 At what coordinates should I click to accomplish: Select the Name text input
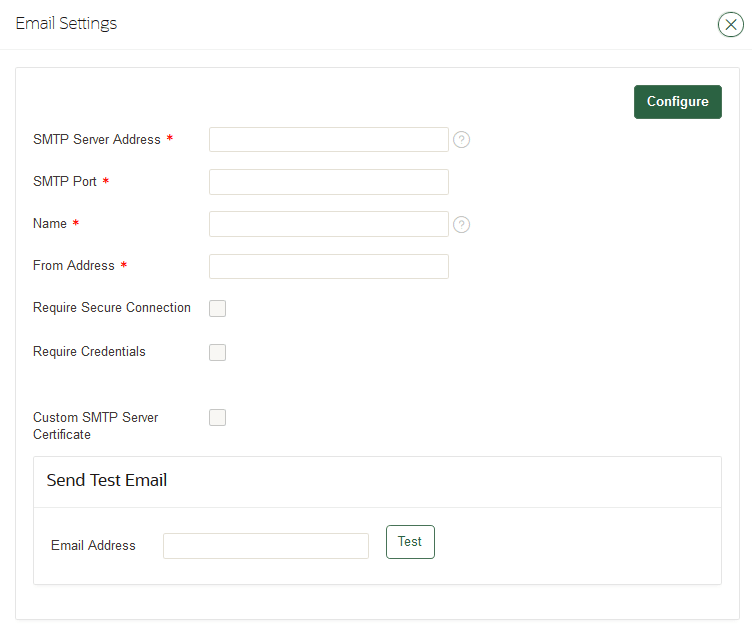[328, 224]
